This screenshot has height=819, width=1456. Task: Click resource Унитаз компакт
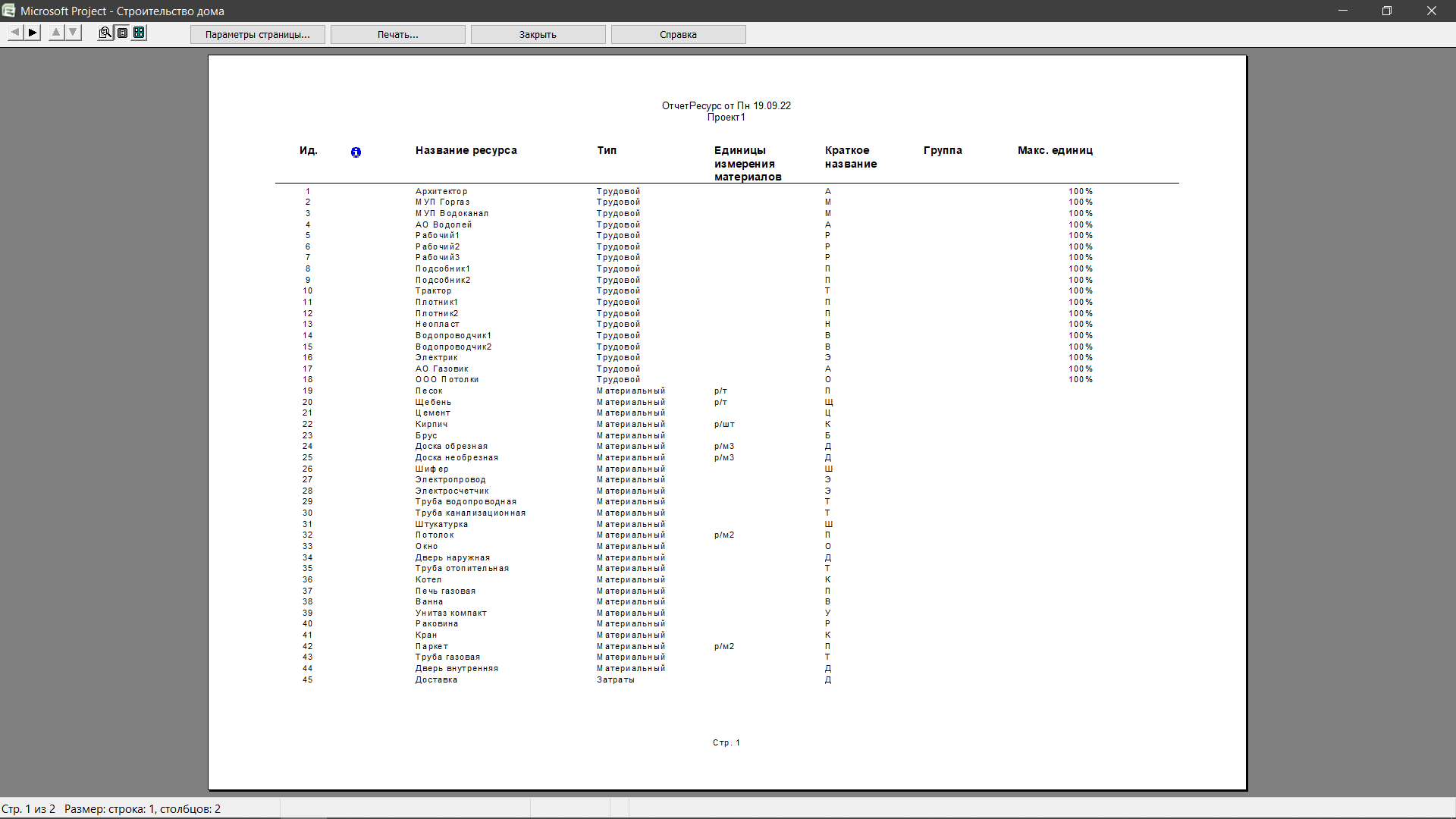click(451, 613)
